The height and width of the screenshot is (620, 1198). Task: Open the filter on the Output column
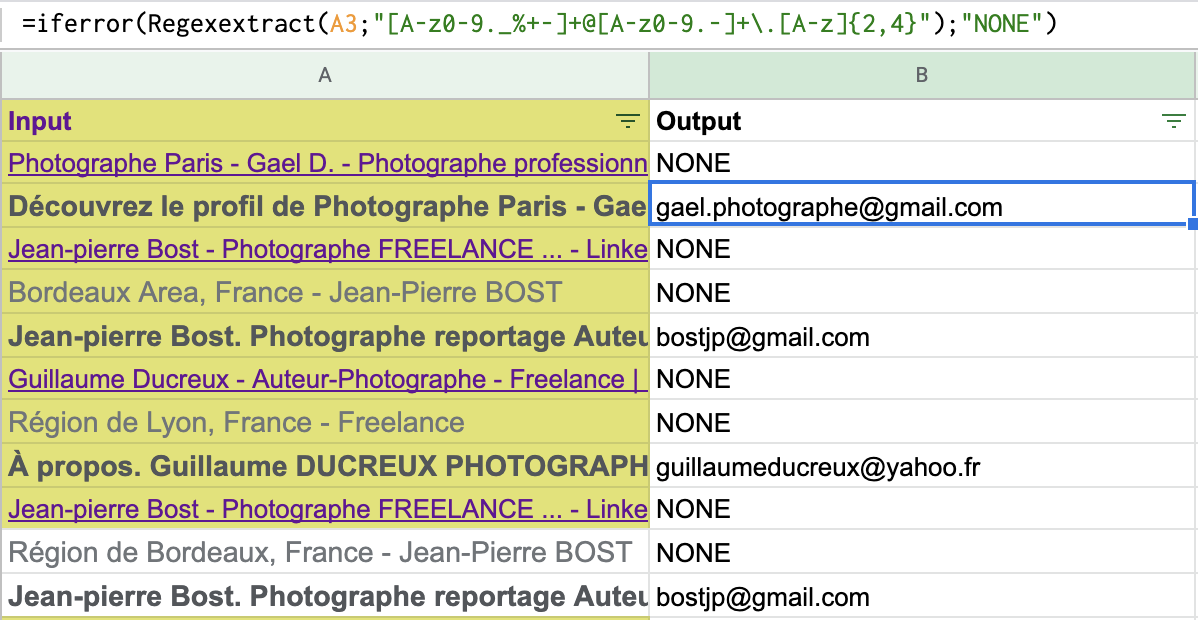point(1173,122)
